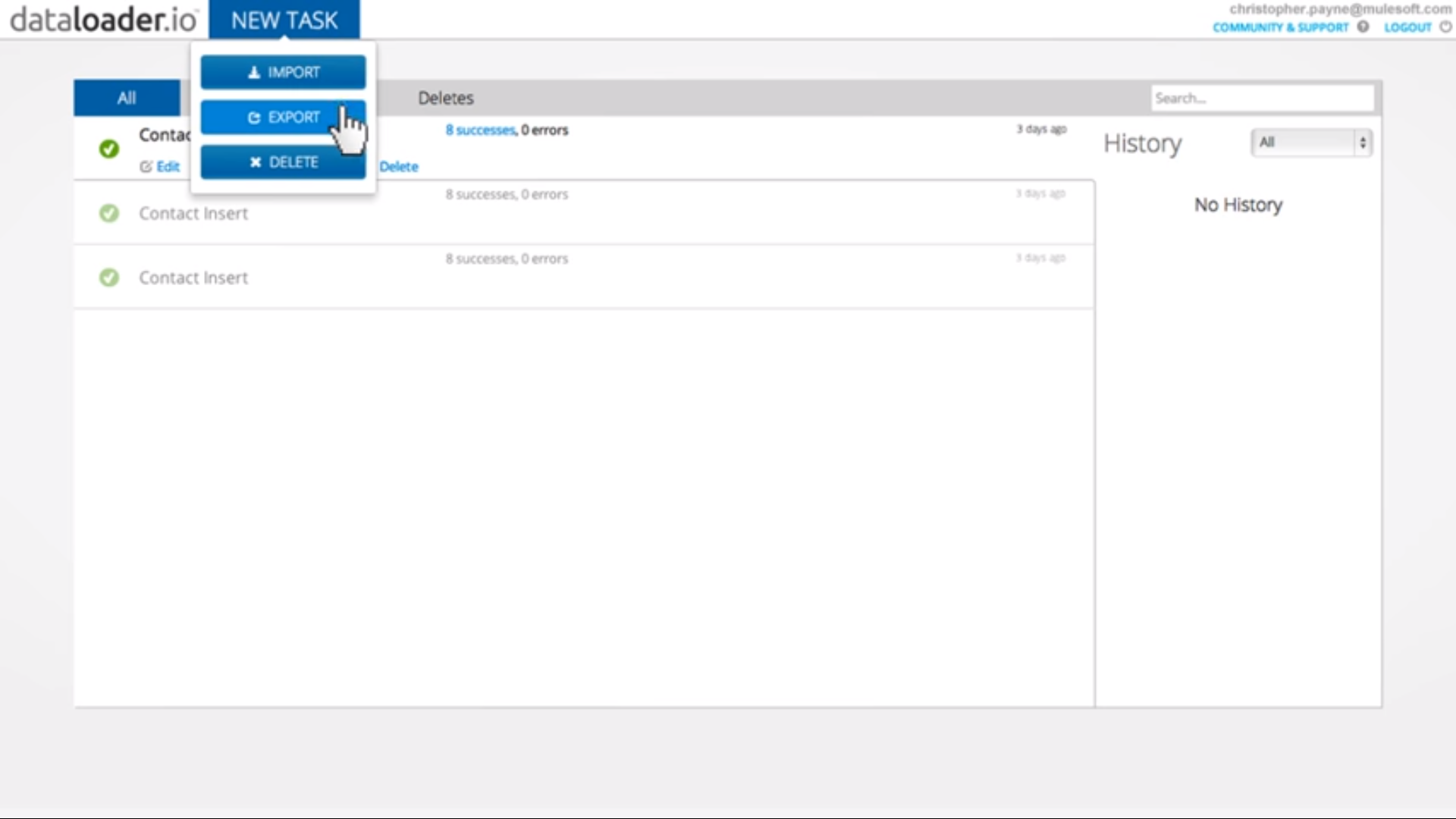Click green checkmark of third Contact Insert
Image resolution: width=1456 pixels, height=819 pixels.
pyautogui.click(x=109, y=278)
